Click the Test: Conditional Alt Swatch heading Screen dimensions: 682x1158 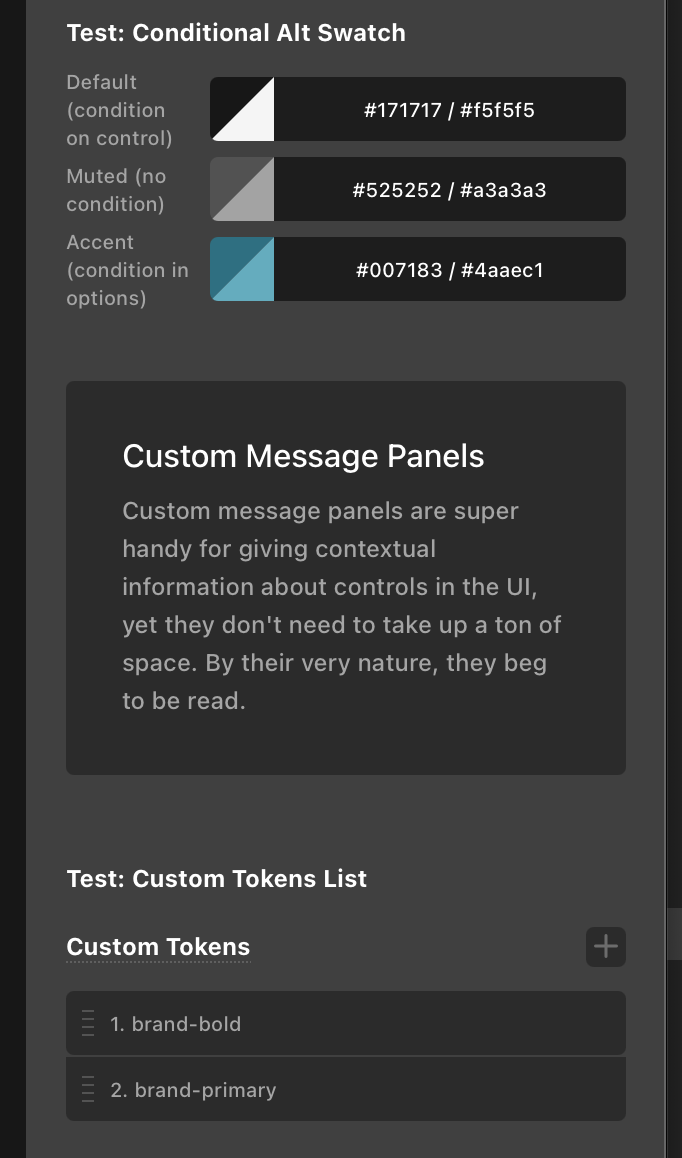236,33
